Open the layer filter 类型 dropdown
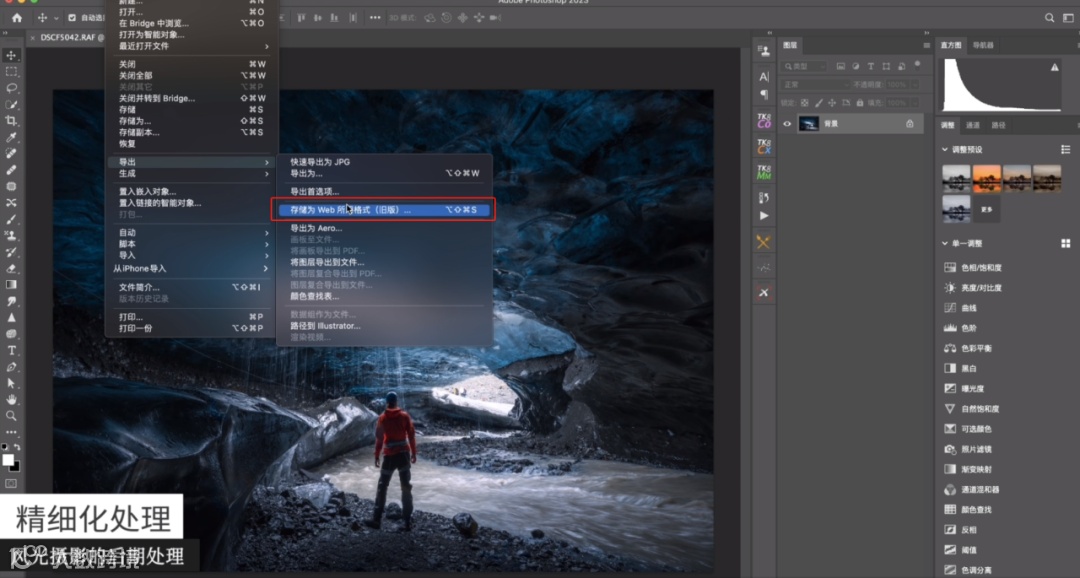 tap(805, 66)
